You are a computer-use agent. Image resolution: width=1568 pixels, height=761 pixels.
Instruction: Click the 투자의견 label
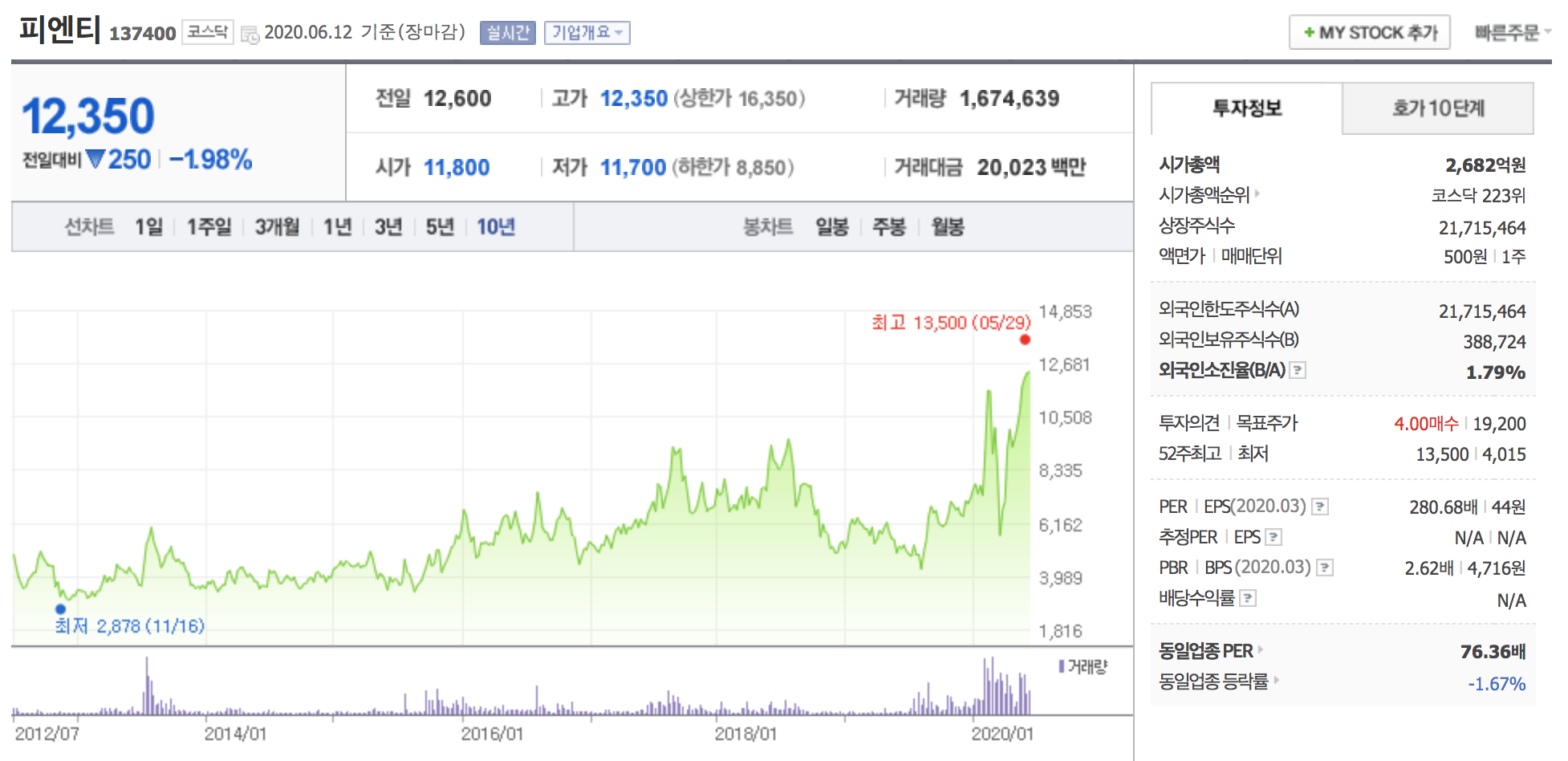[1189, 423]
